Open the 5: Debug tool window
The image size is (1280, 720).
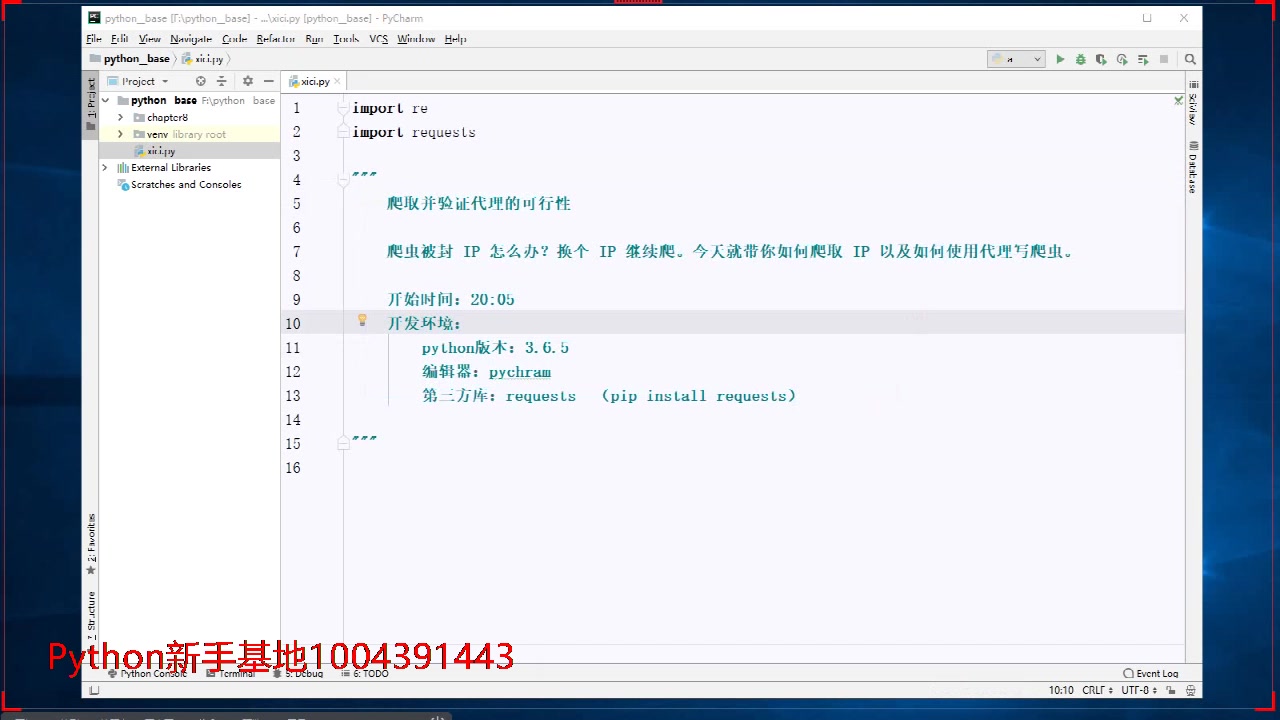coord(299,674)
